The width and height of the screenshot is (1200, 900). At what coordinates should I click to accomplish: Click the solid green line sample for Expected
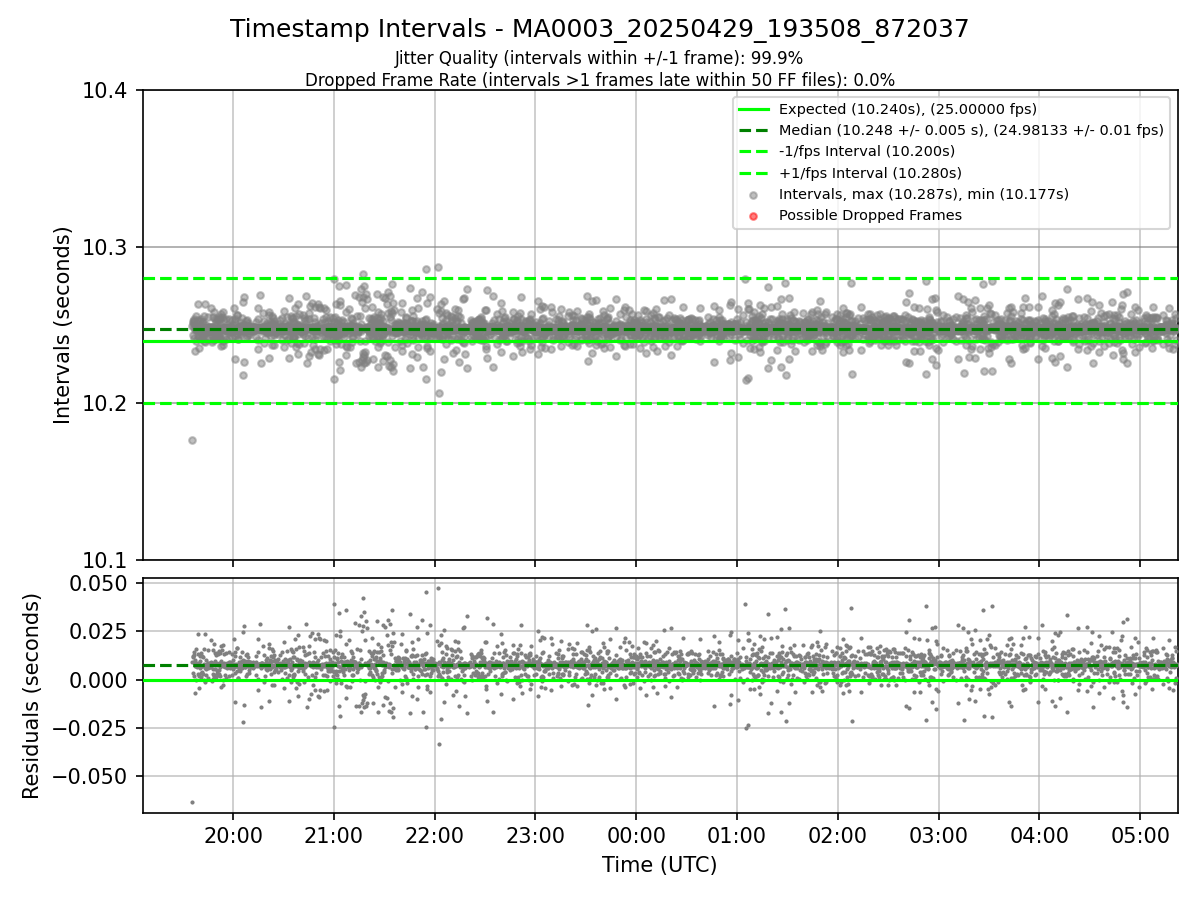click(753, 109)
